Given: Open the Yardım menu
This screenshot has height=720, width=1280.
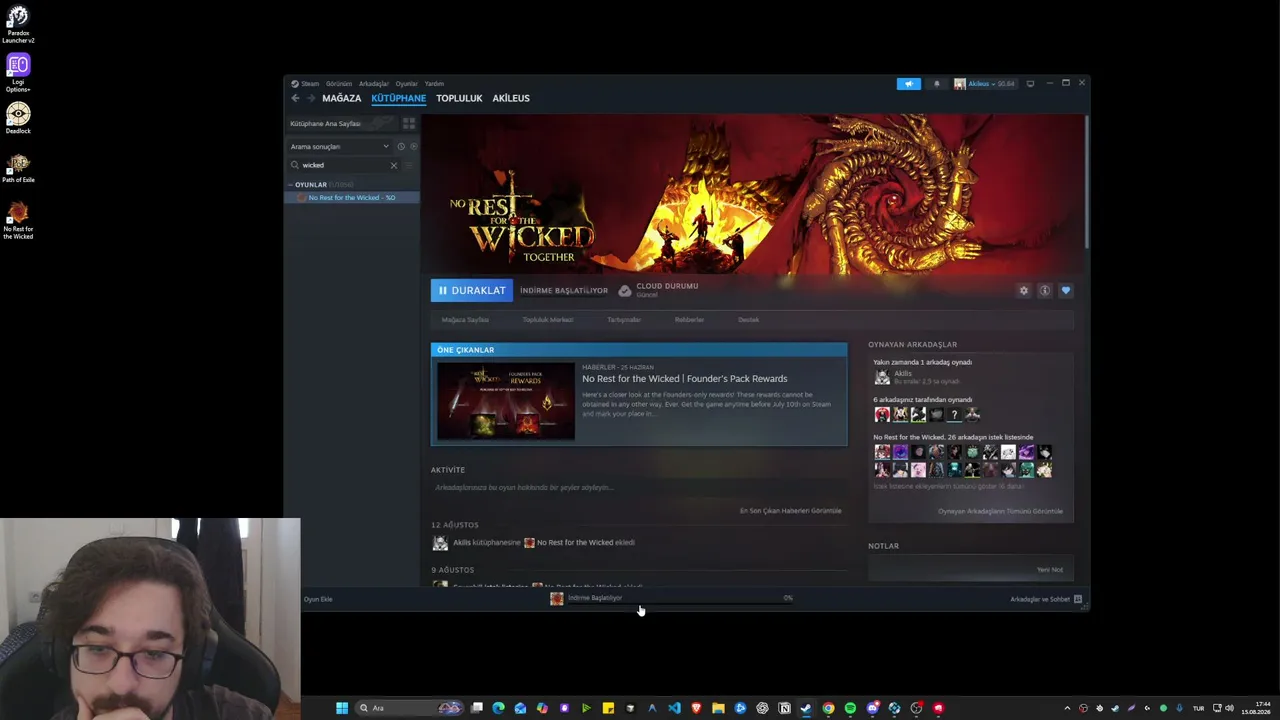Looking at the screenshot, I should [x=434, y=84].
